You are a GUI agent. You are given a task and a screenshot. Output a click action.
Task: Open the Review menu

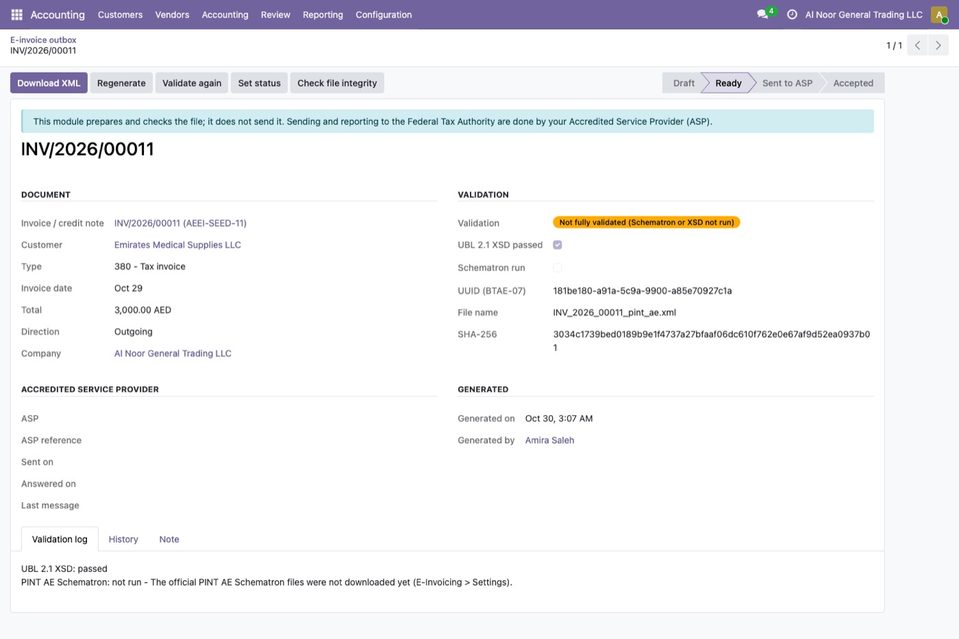point(275,15)
